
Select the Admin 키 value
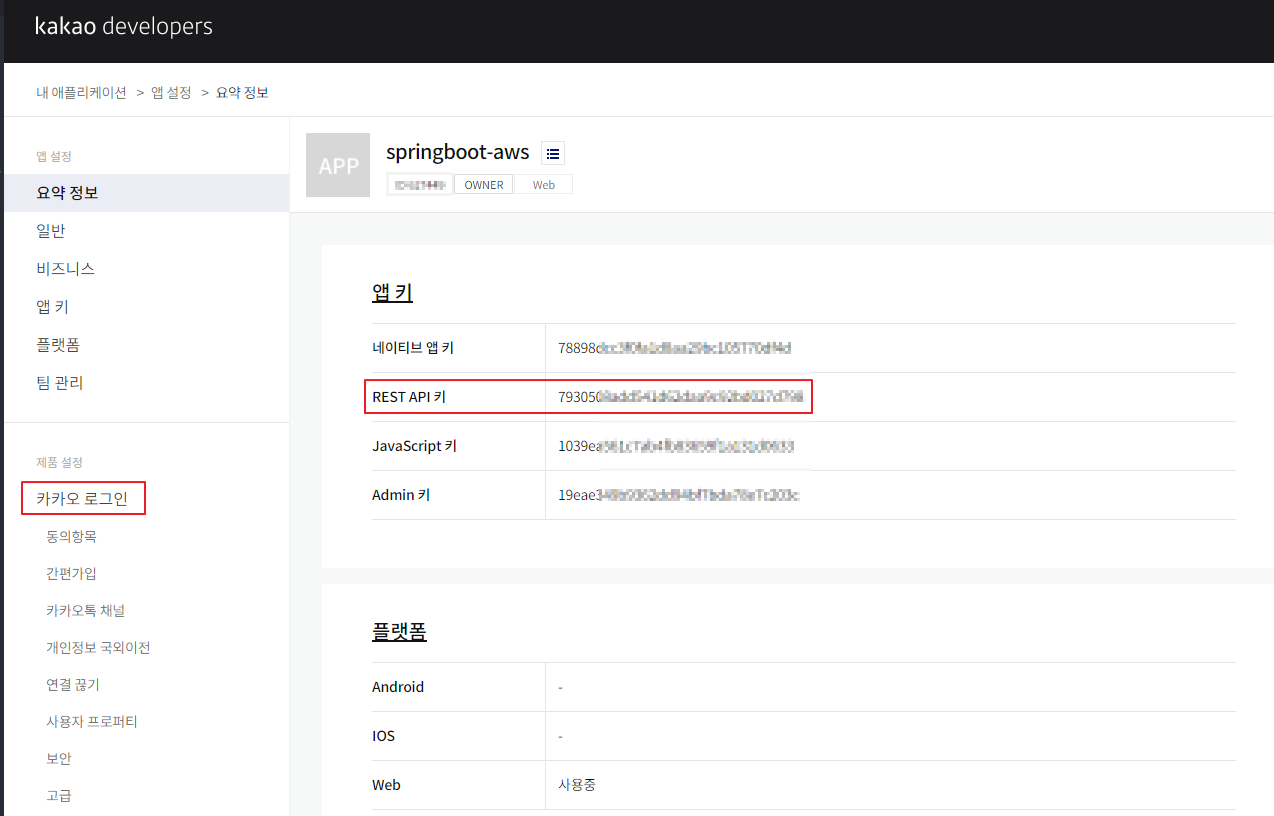tap(679, 495)
